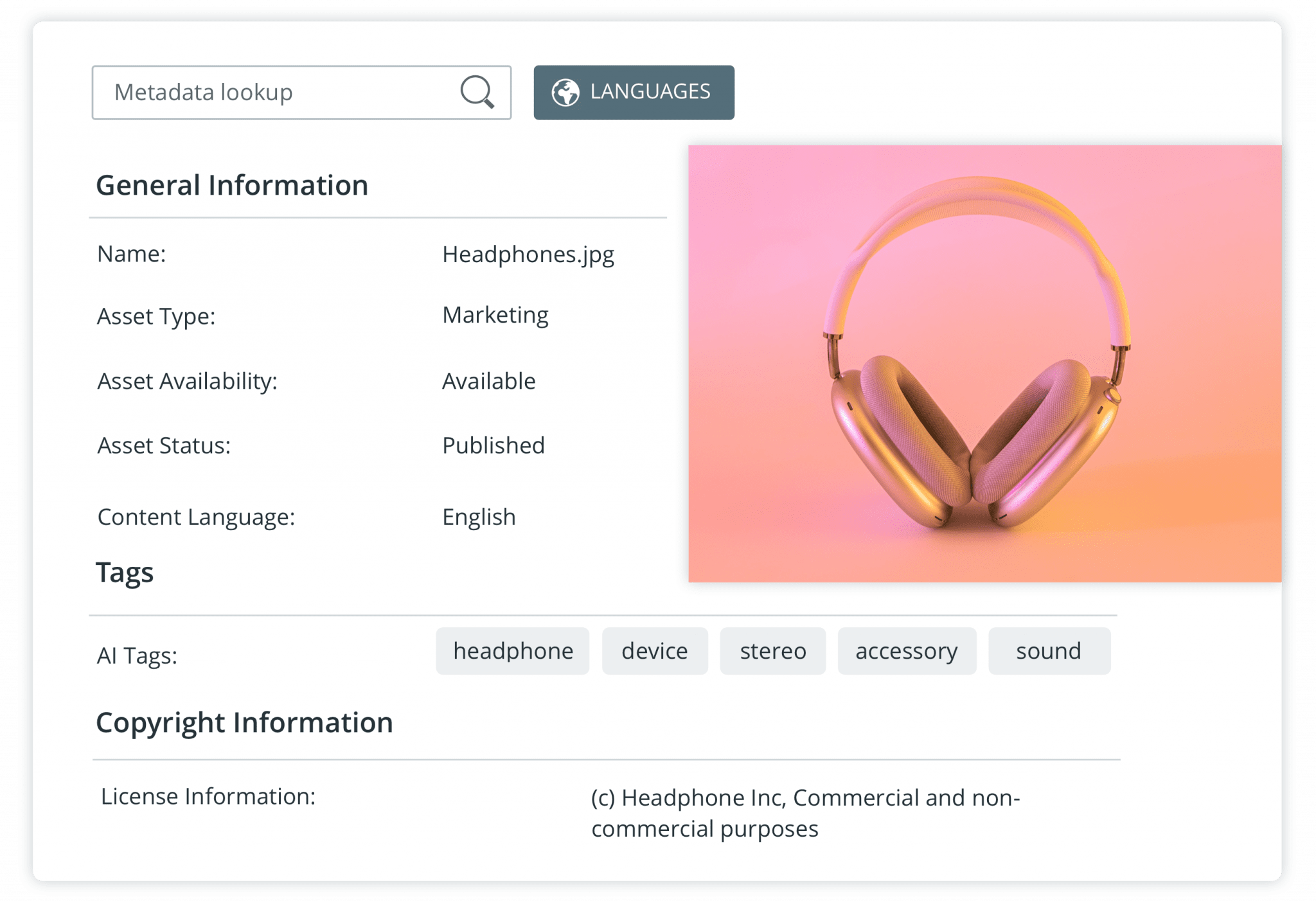Click the Published asset status value
Viewport: 1316px width, 901px height.
(492, 445)
